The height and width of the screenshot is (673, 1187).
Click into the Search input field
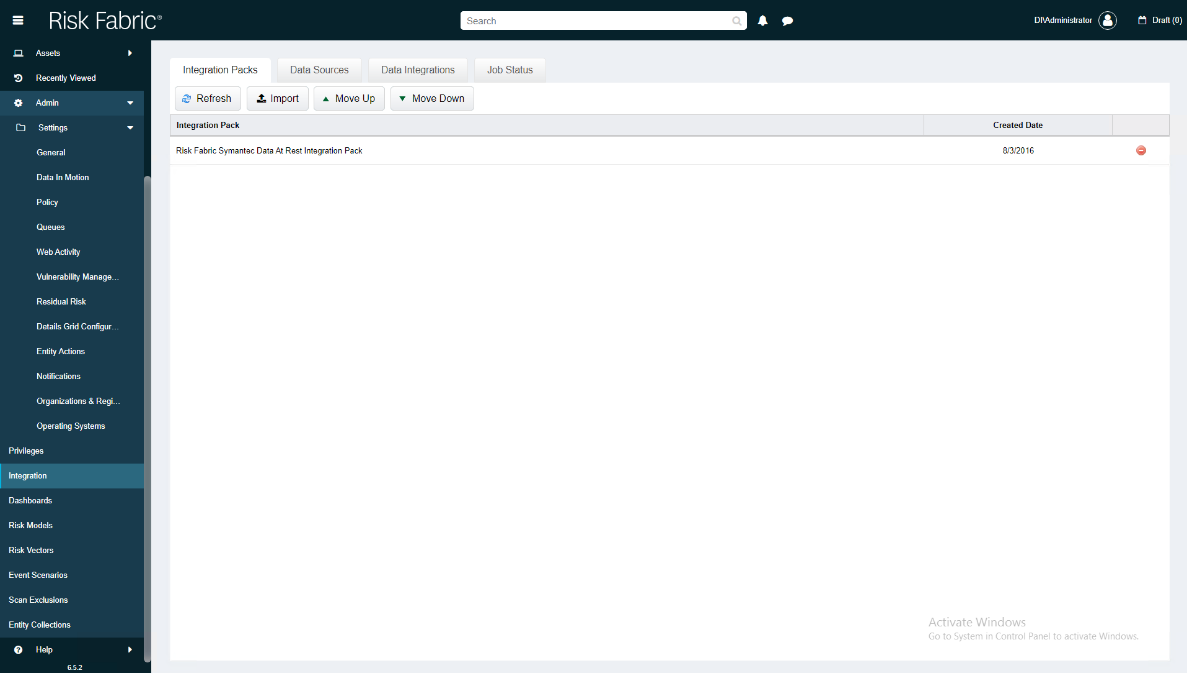coord(595,21)
